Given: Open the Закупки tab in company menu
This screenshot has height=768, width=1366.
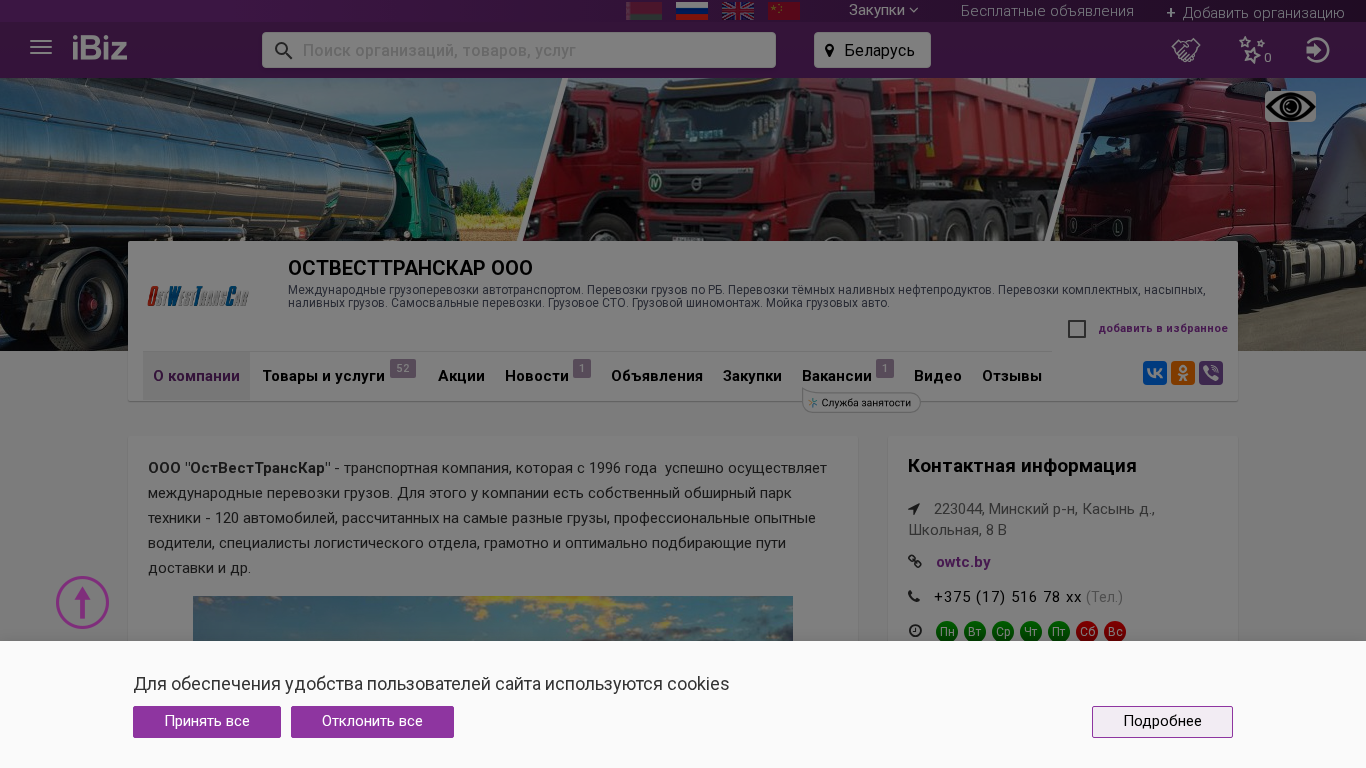Looking at the screenshot, I should coord(752,376).
